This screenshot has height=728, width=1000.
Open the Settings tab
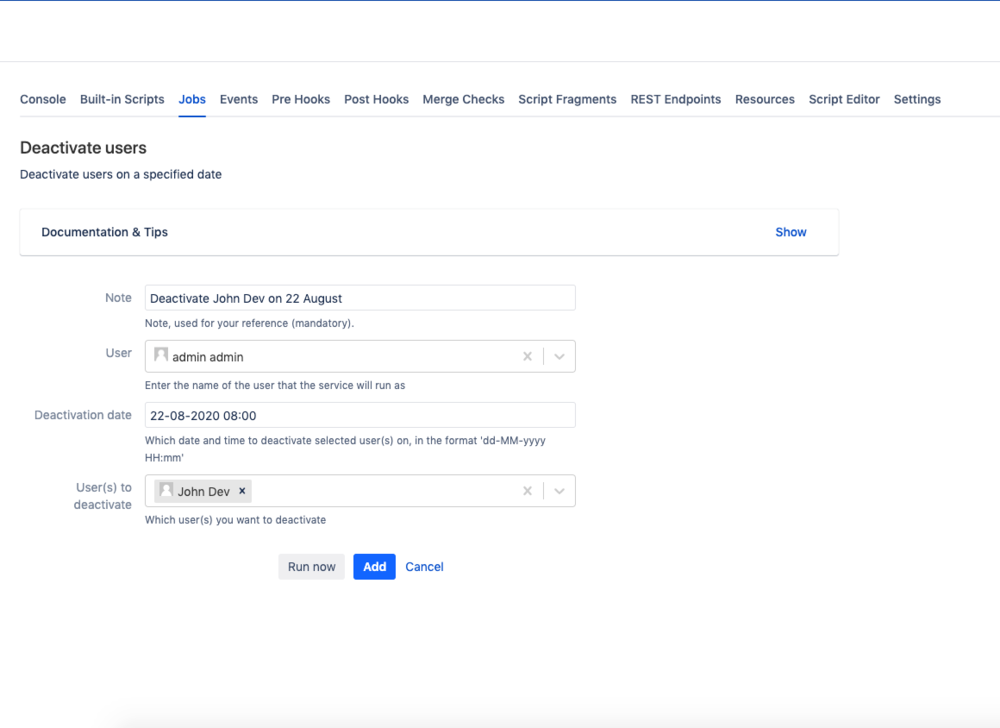pos(917,99)
